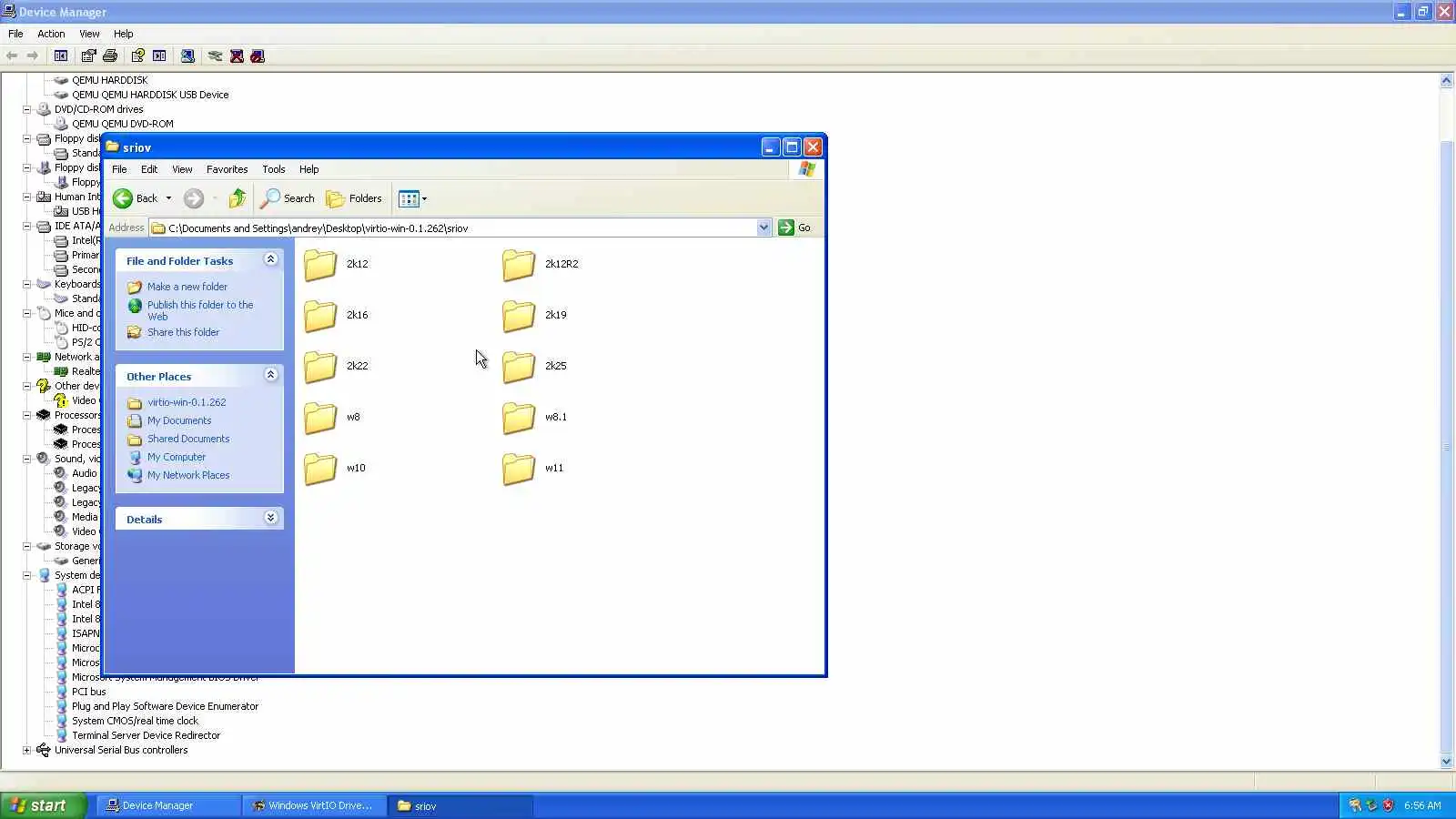Open My Computer from Other Places

[x=177, y=457]
